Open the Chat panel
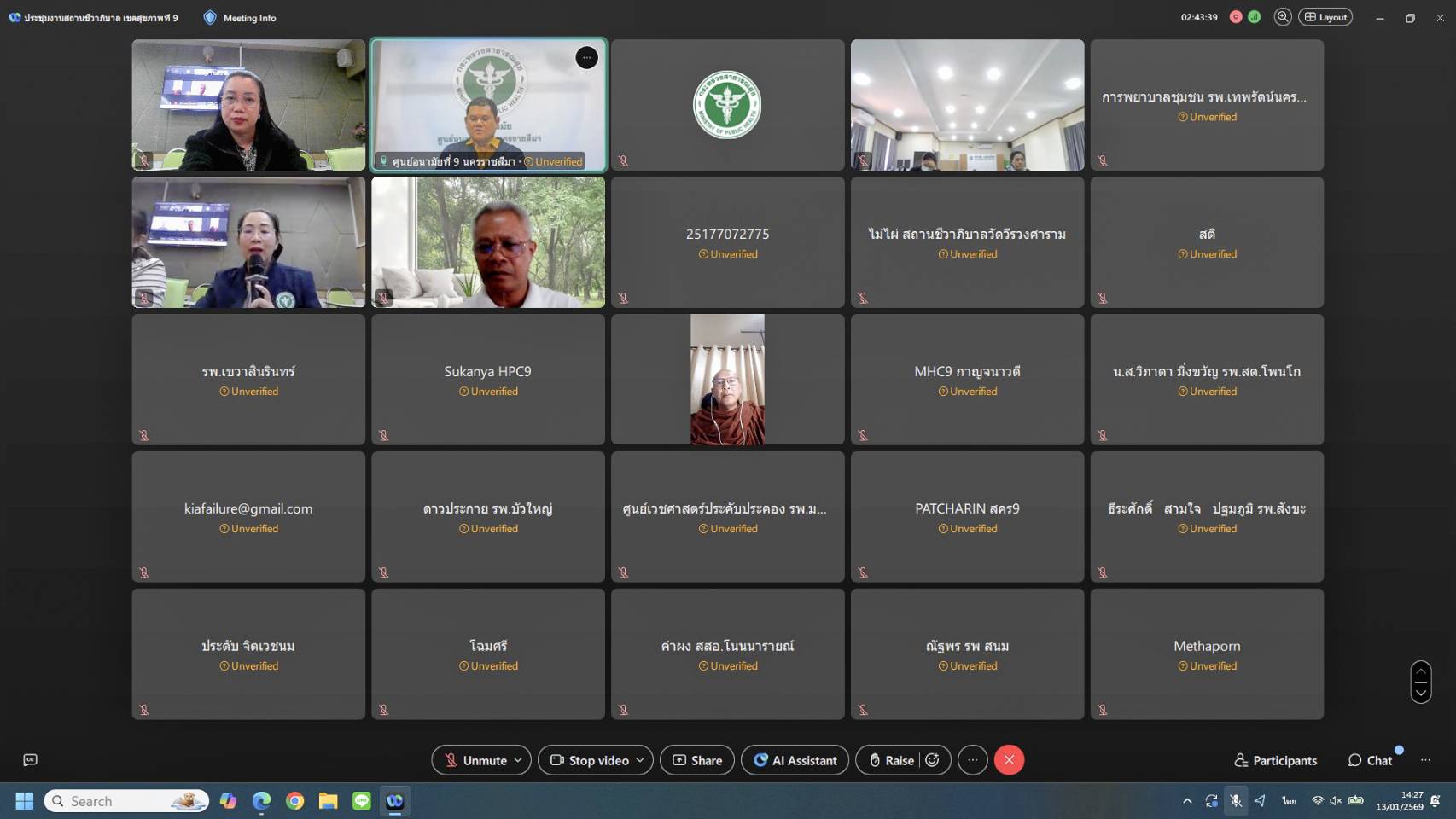 click(x=1370, y=760)
